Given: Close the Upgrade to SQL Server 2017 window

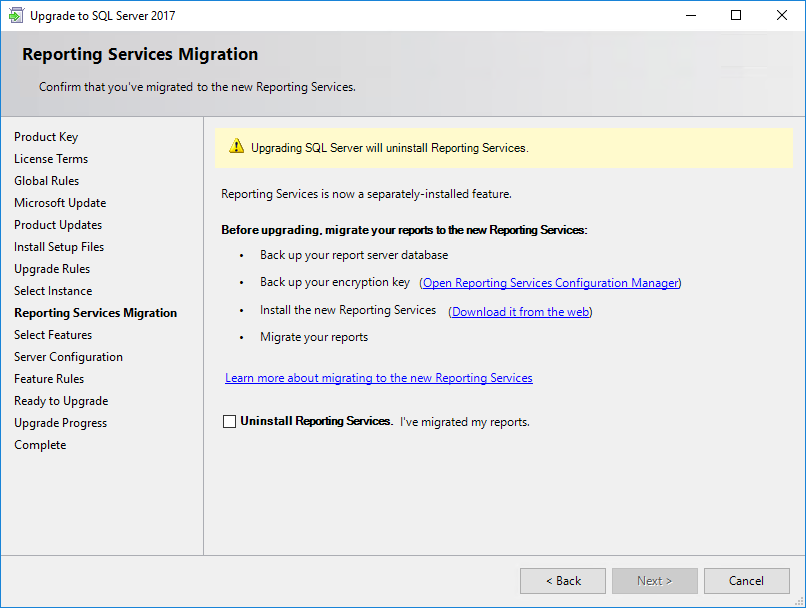Looking at the screenshot, I should tap(782, 15).
